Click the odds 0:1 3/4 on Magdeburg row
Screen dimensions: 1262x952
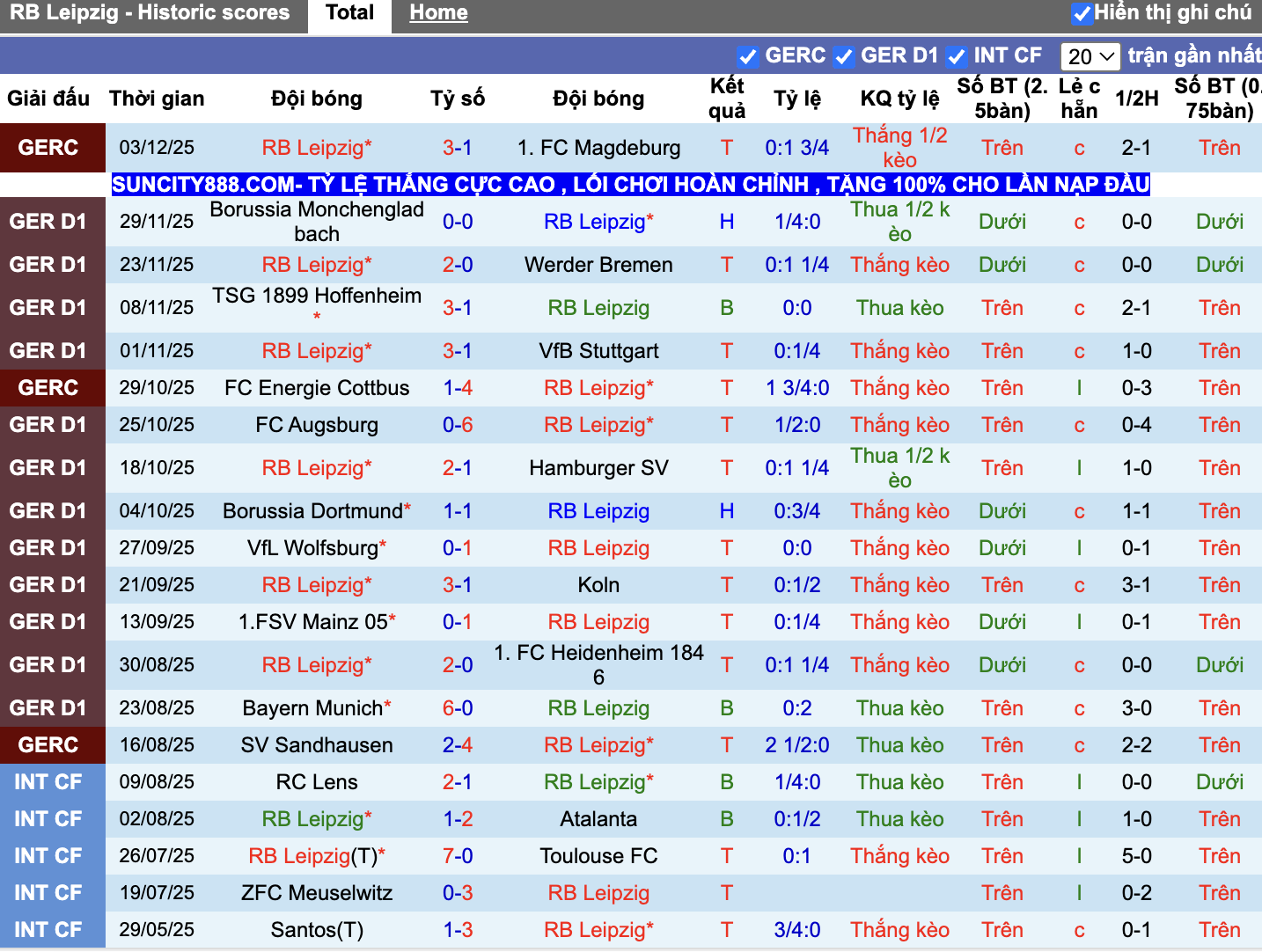click(797, 148)
